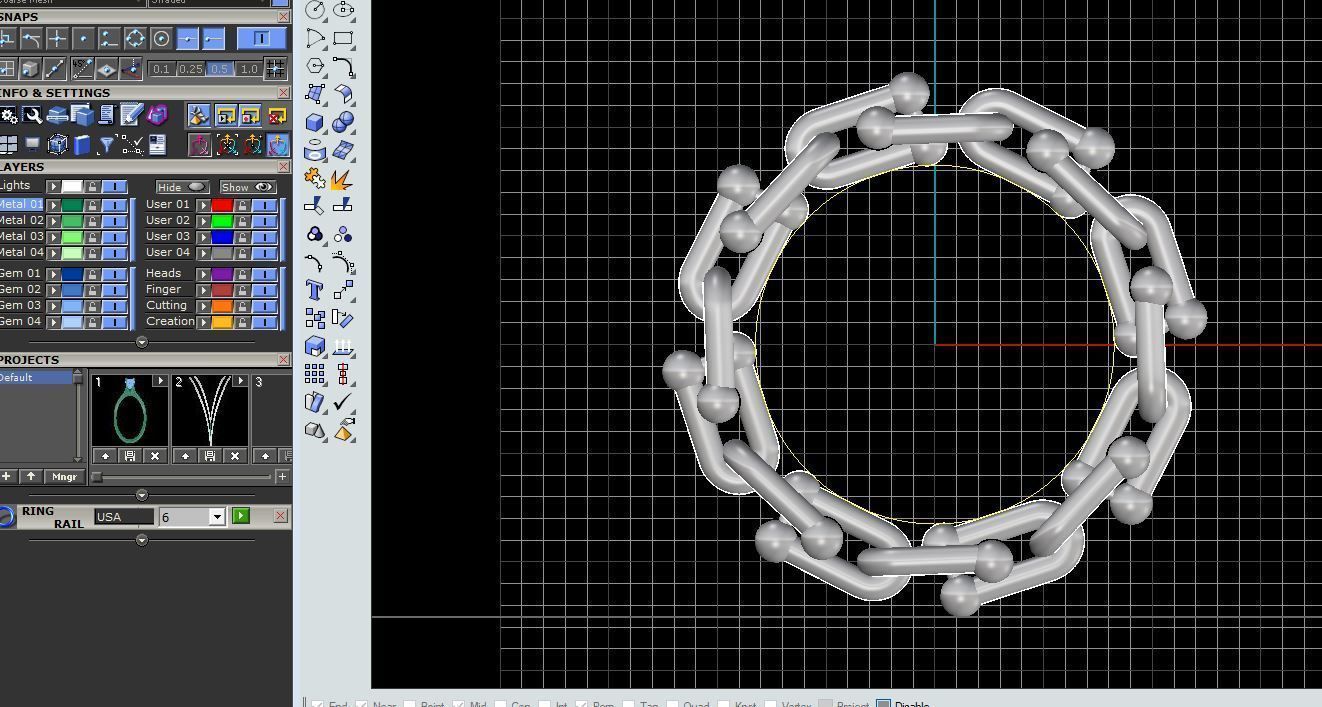Viewport: 1322px width, 707px height.
Task: Open the Metal 03 color swatch
Action: 72,237
